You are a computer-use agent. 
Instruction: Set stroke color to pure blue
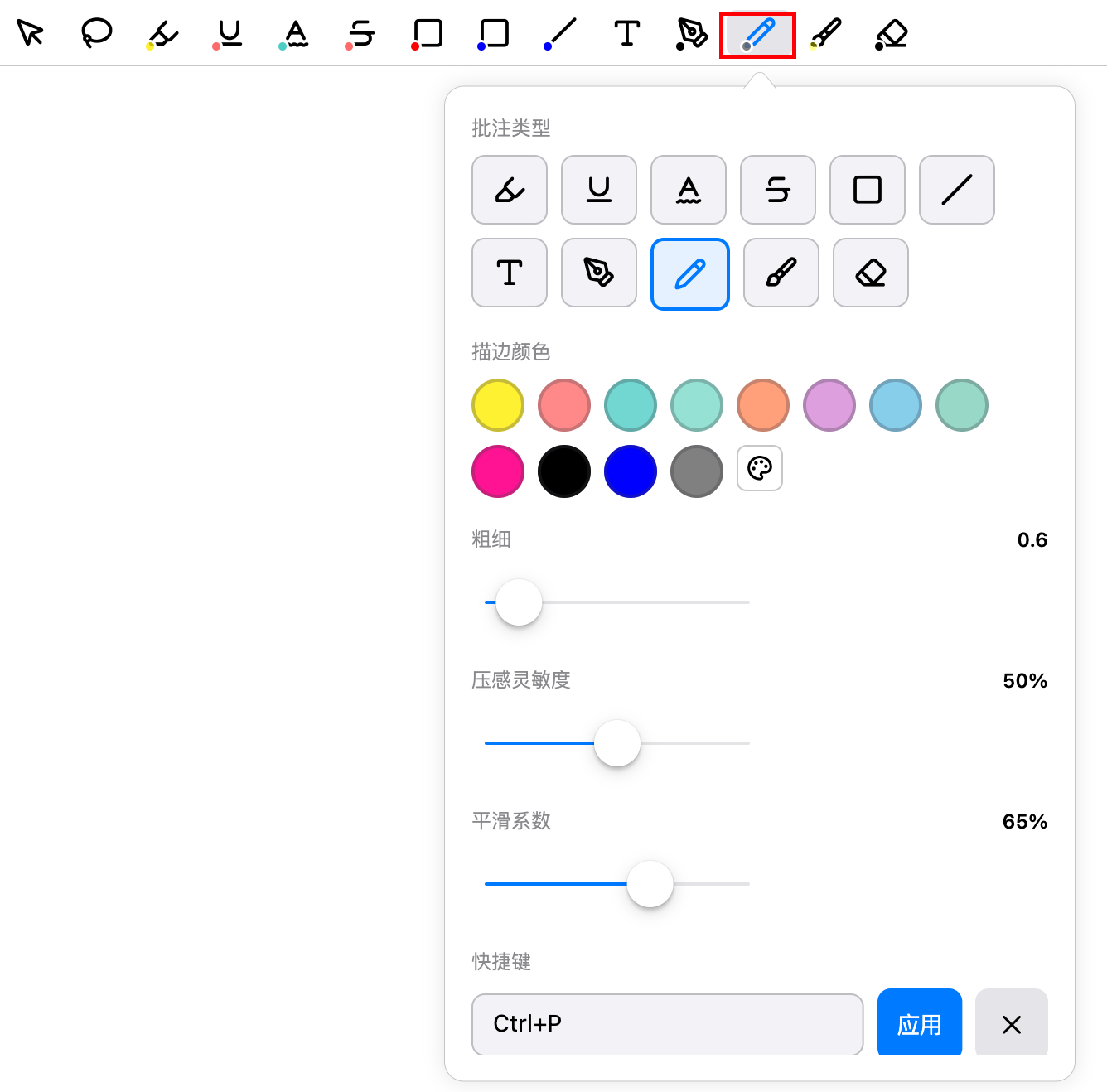631,471
